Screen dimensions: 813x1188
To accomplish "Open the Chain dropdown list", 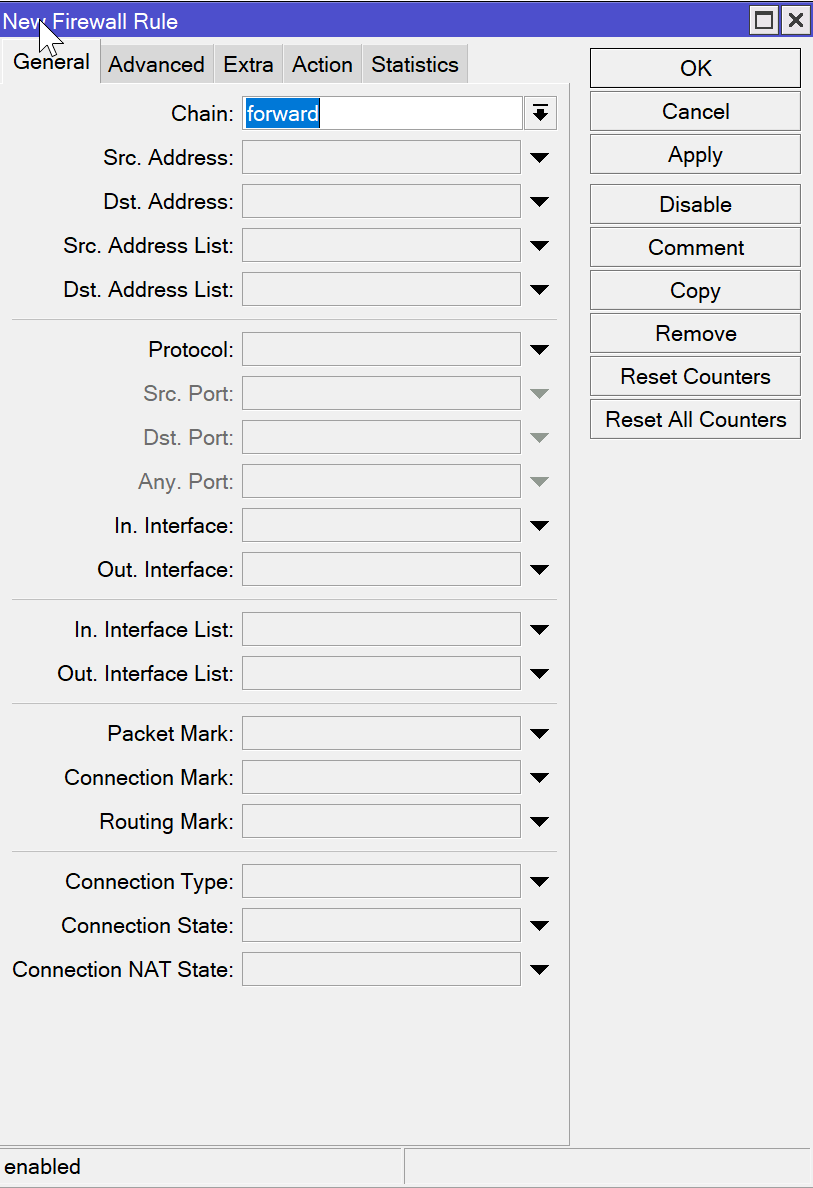I will tap(540, 113).
